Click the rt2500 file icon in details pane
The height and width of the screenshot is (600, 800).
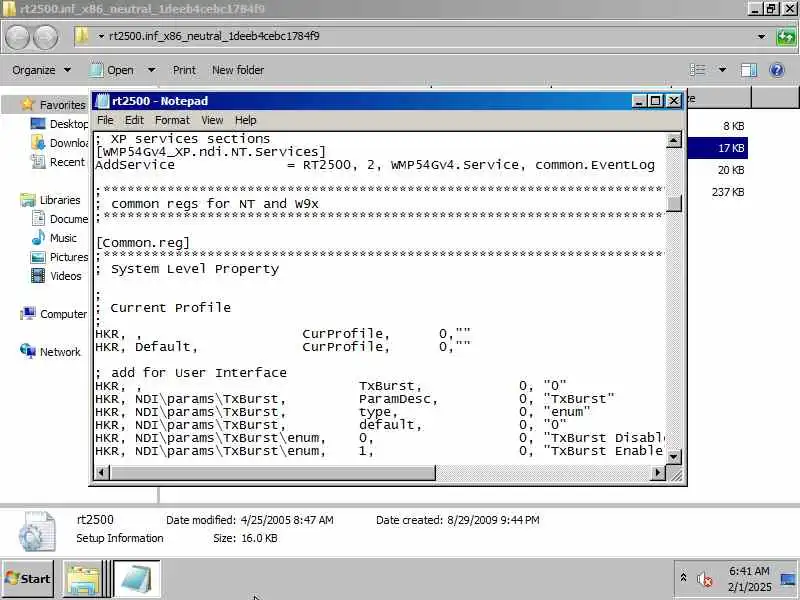(x=37, y=531)
